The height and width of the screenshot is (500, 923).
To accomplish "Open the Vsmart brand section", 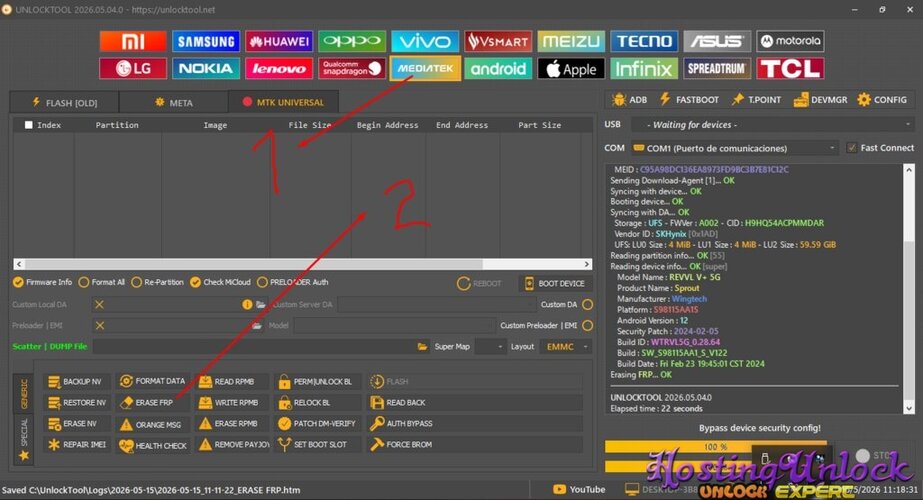I will click(498, 41).
